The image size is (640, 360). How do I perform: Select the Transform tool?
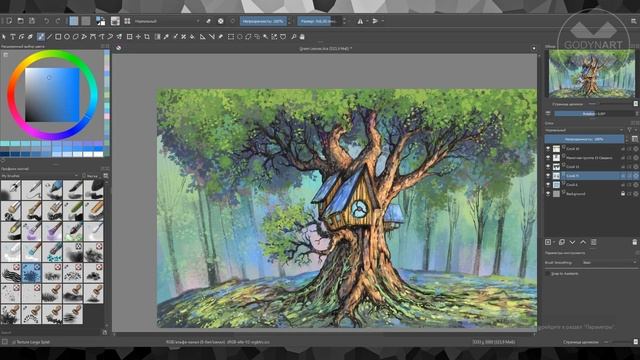pyautogui.click(x=129, y=37)
